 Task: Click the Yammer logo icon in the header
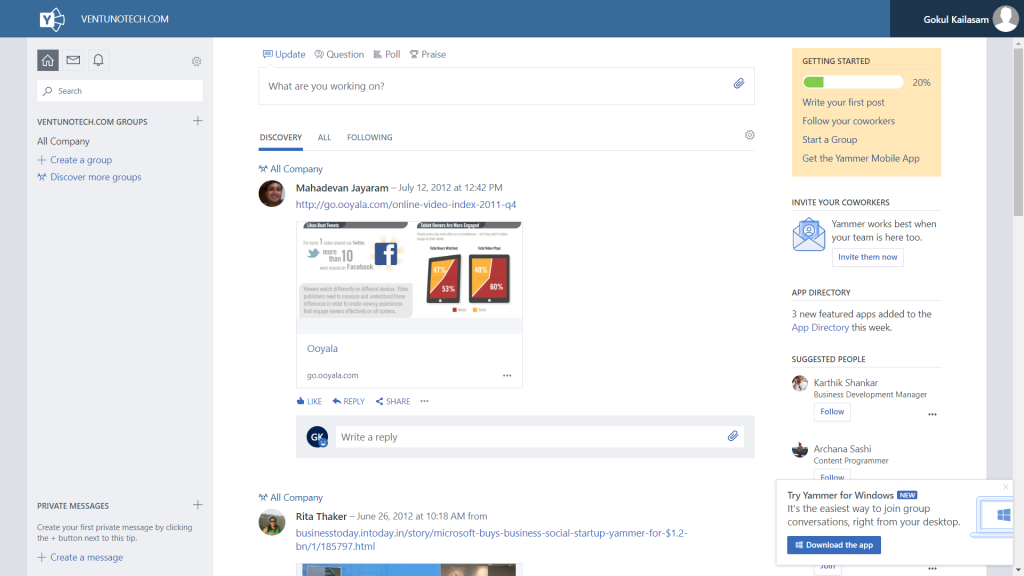click(52, 19)
